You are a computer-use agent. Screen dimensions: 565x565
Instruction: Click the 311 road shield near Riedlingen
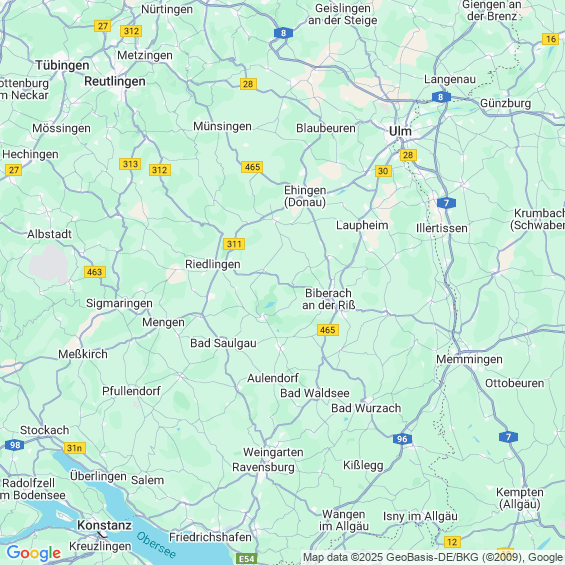(234, 244)
